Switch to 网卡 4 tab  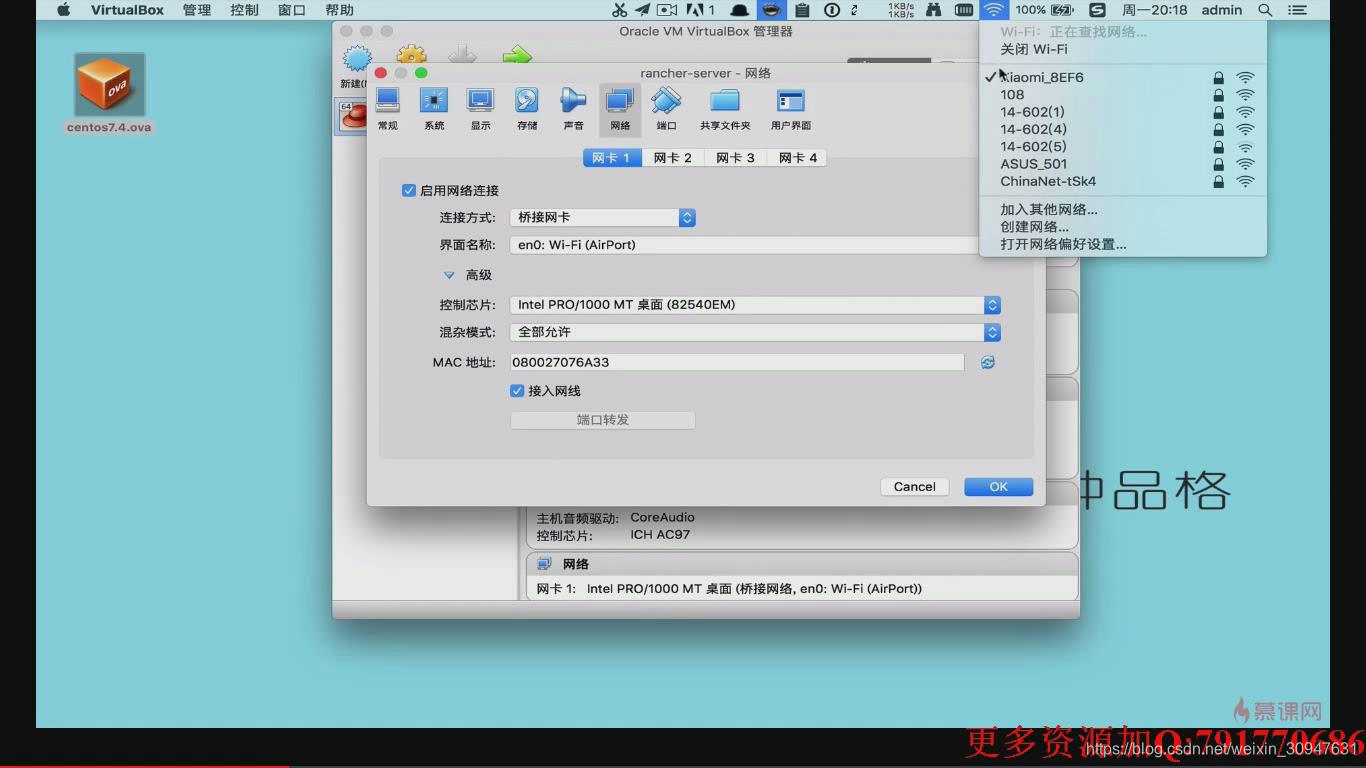click(797, 158)
